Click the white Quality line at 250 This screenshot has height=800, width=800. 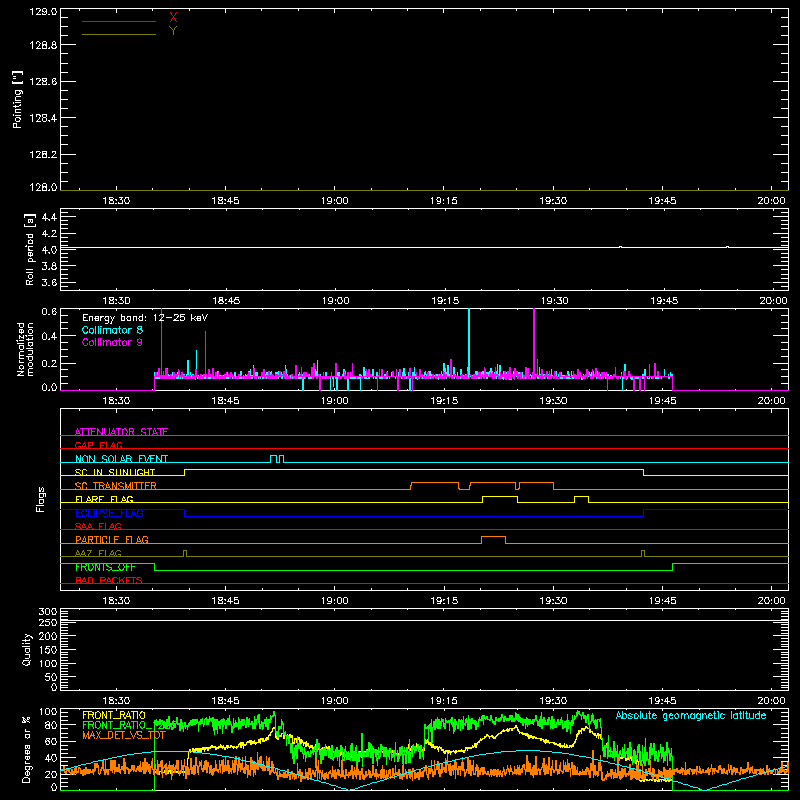424,620
